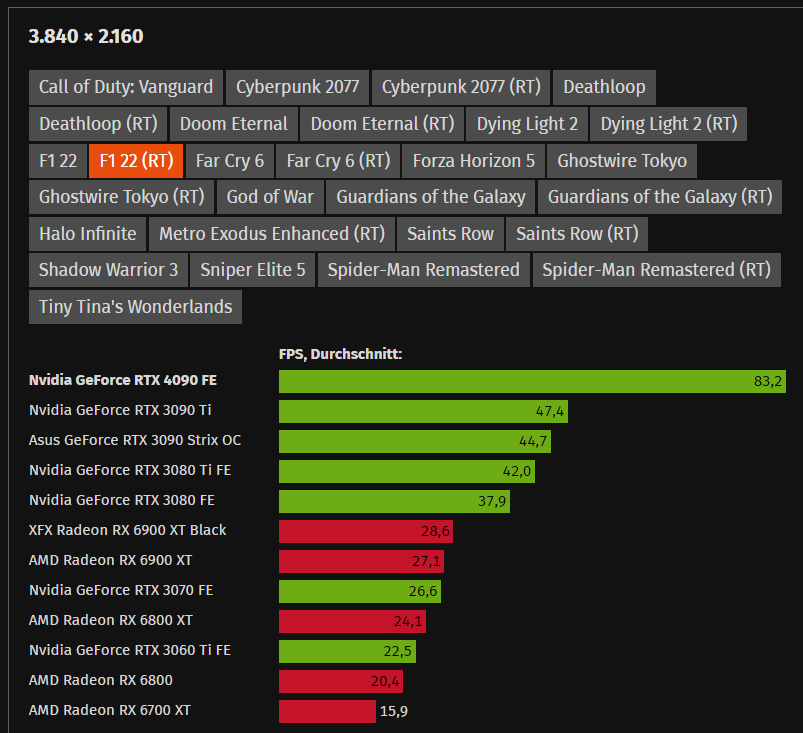Open the Doom Eternal (RT) tab
The image size is (803, 733).
coord(382,124)
